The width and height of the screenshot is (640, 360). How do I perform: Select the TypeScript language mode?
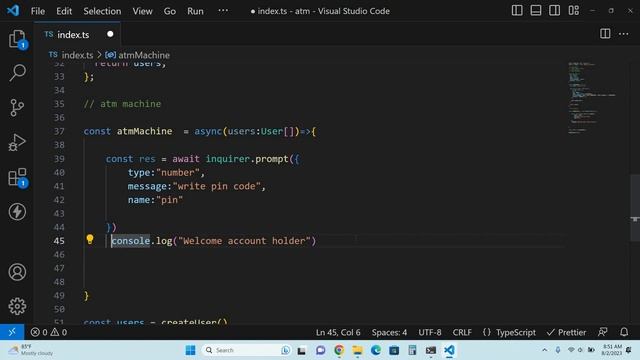[516, 332]
